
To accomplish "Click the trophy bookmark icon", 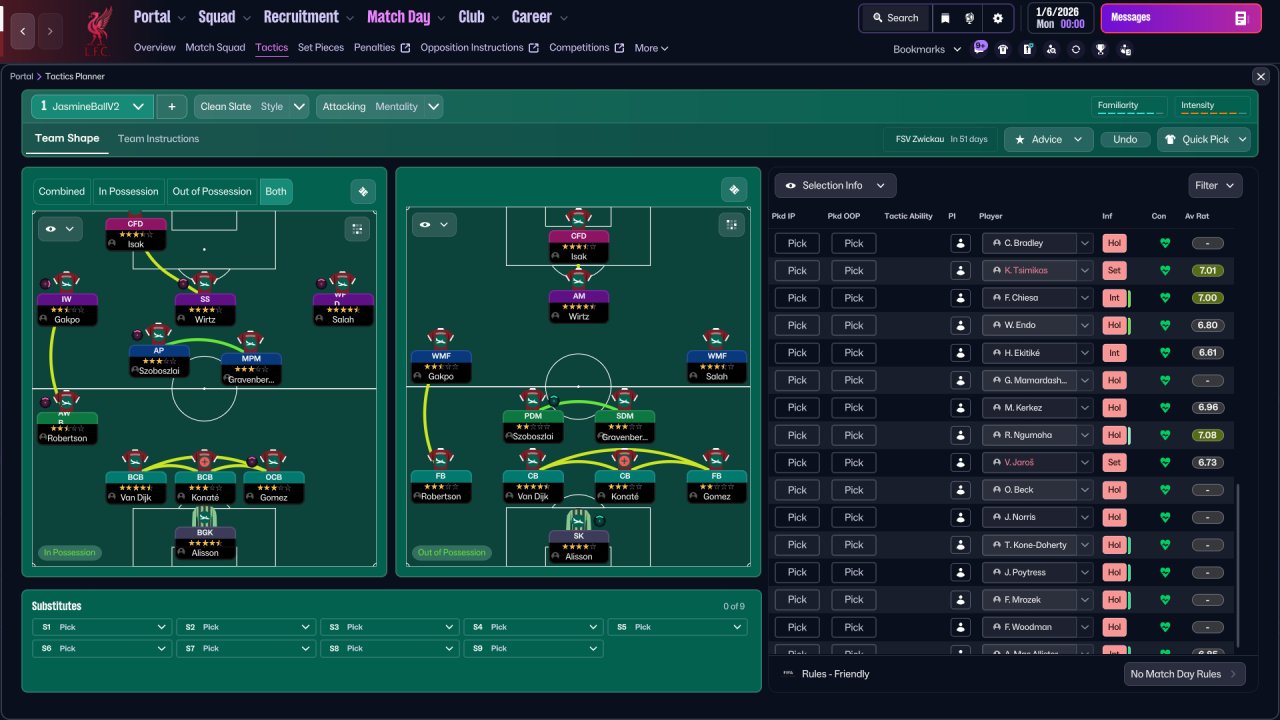I will click(1101, 49).
